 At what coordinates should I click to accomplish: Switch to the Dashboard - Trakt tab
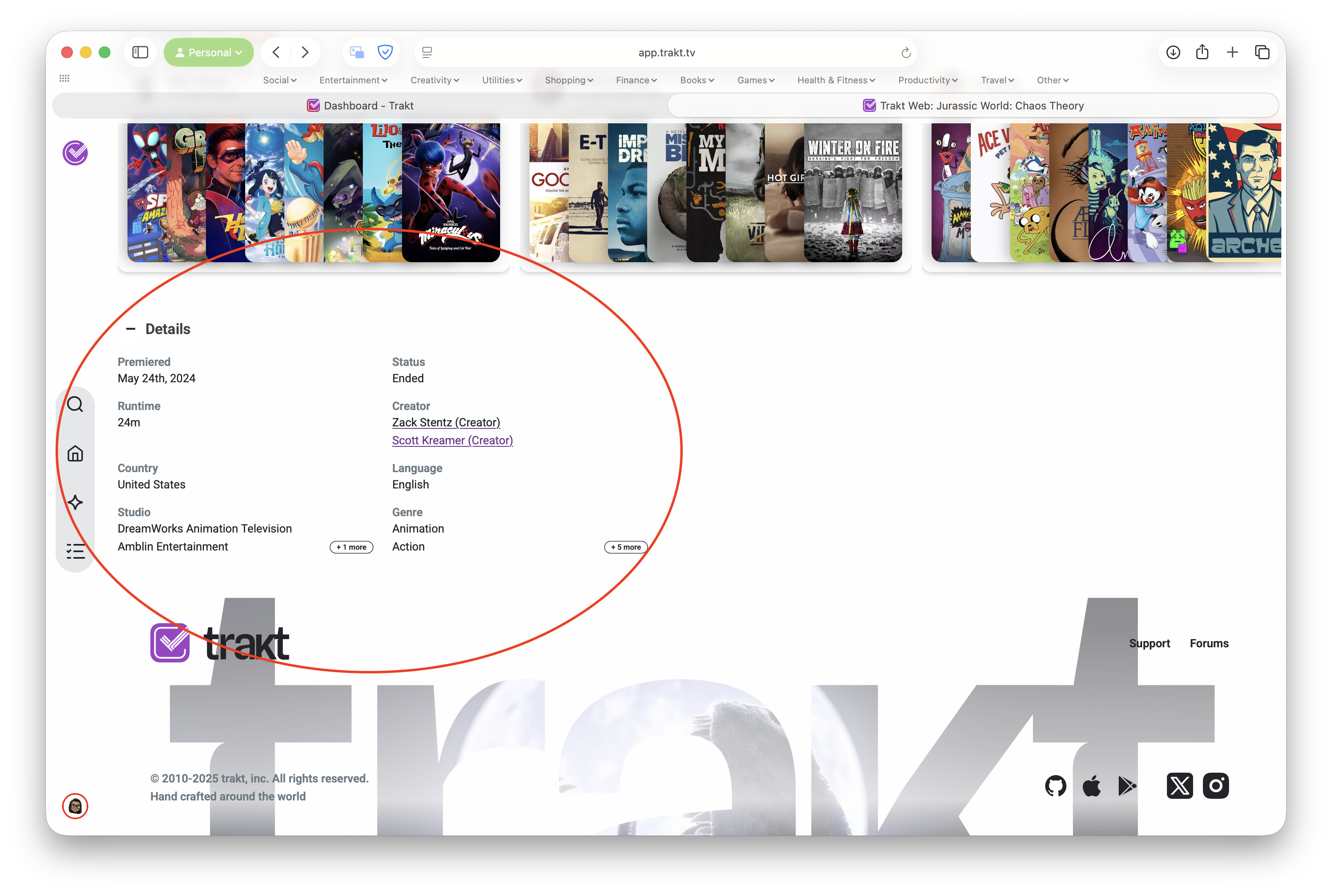pos(360,106)
